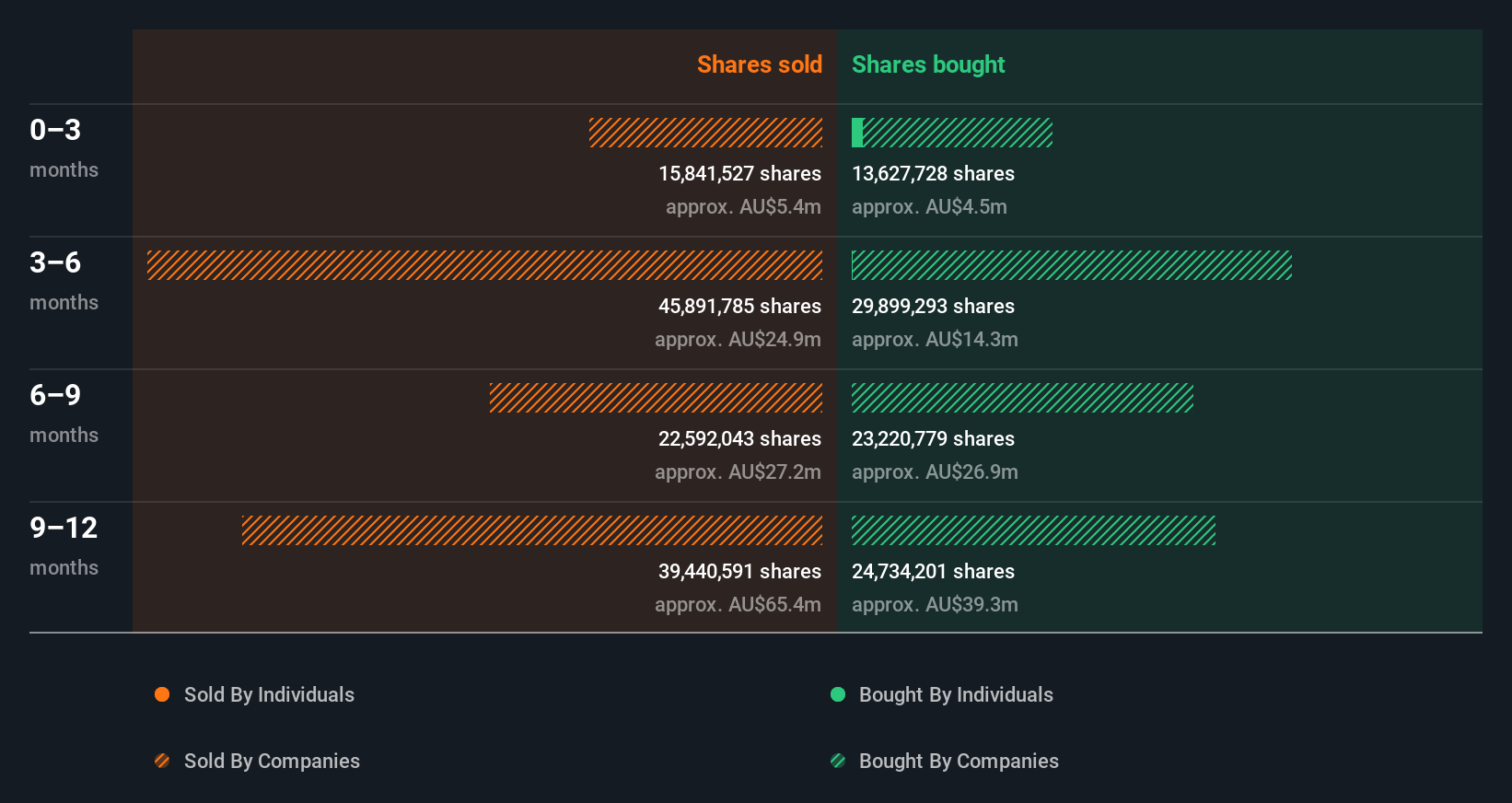Viewport: 1512px width, 803px height.
Task: Select the Sold By Individuals legend label
Action: point(269,694)
